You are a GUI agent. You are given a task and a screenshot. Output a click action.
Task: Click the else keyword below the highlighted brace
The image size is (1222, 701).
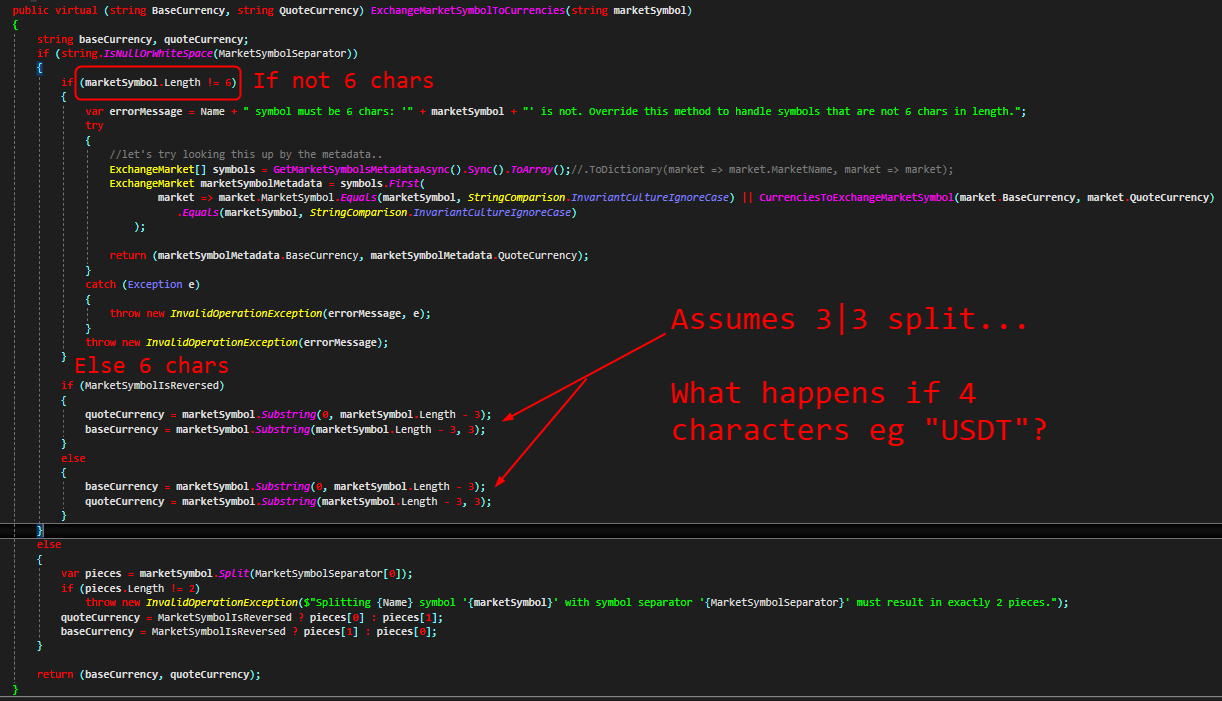pyautogui.click(x=48, y=543)
